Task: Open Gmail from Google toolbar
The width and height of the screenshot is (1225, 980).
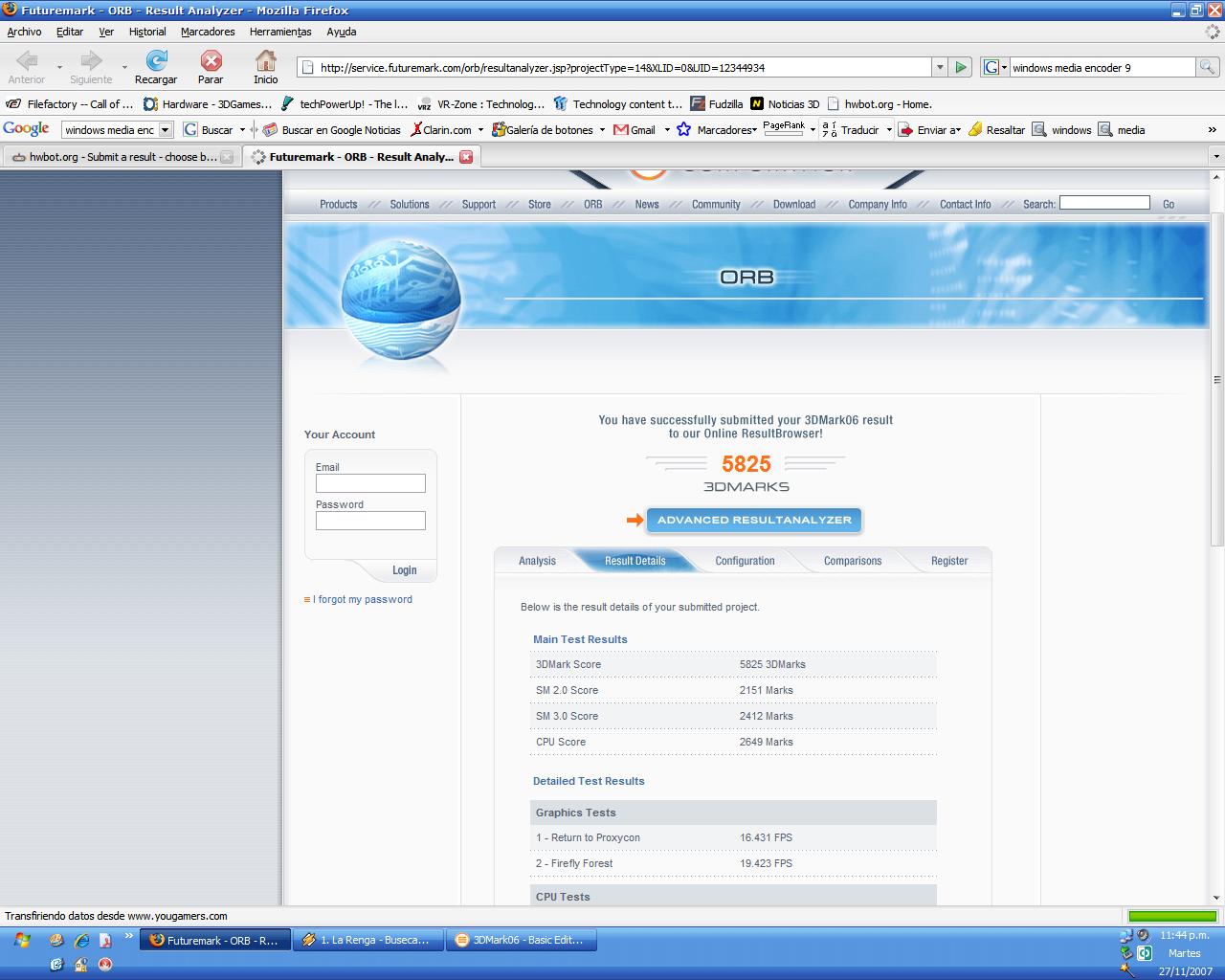Action: click(635, 129)
